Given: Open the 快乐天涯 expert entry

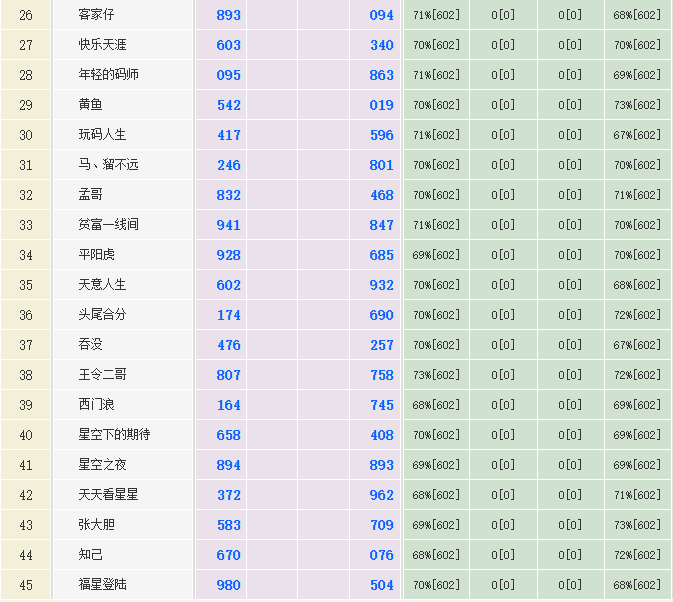Looking at the screenshot, I should [103, 45].
